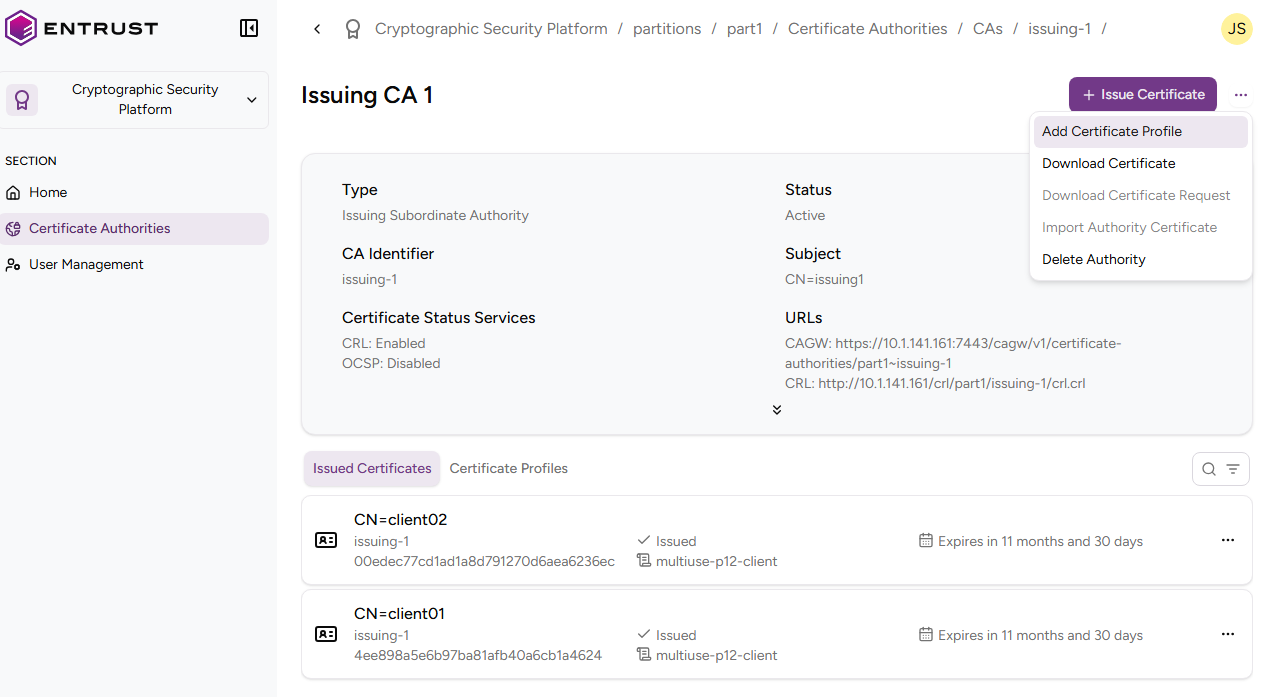Click the Issue Certificate button
1270x697 pixels.
(1142, 95)
